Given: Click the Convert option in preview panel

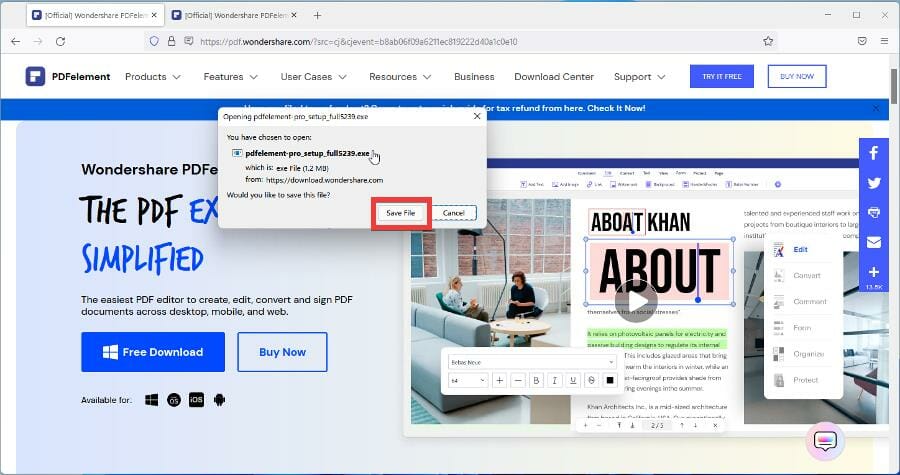Looking at the screenshot, I should point(806,275).
